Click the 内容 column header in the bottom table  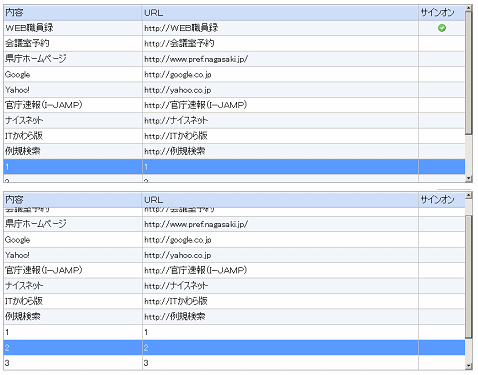pos(73,200)
